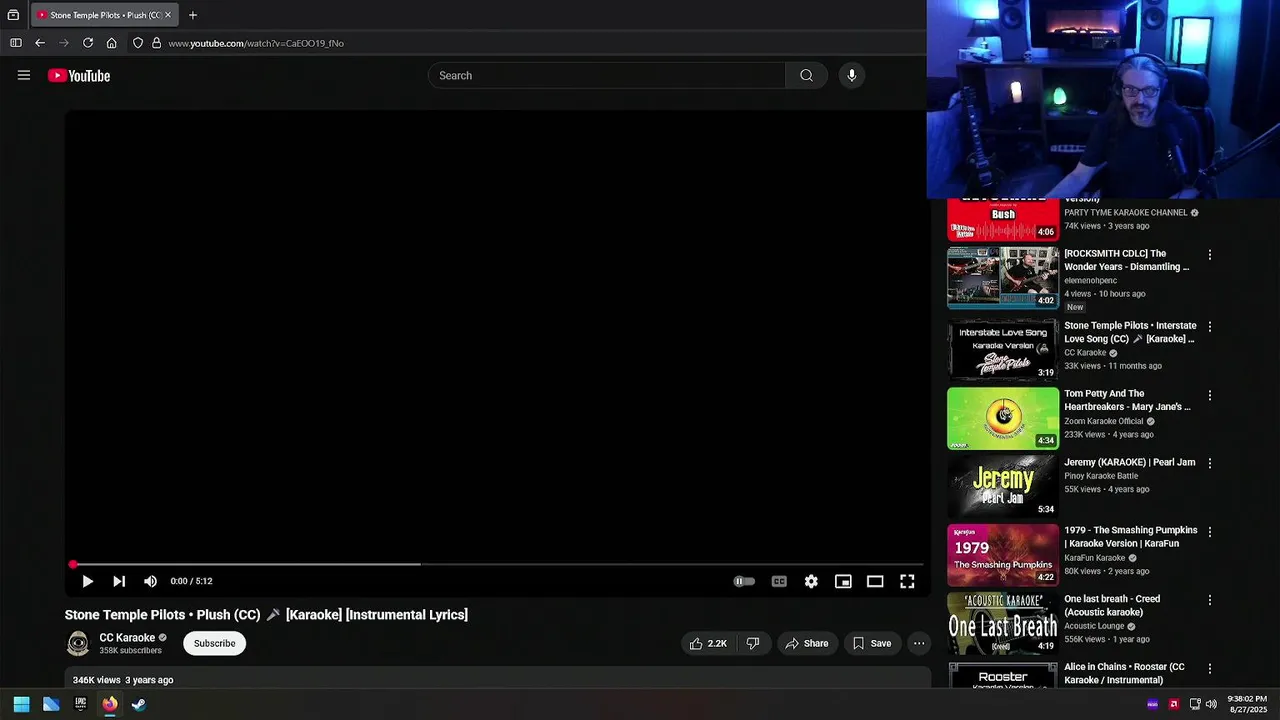Toggle closed captions on the player
1280x720 pixels.
(779, 581)
